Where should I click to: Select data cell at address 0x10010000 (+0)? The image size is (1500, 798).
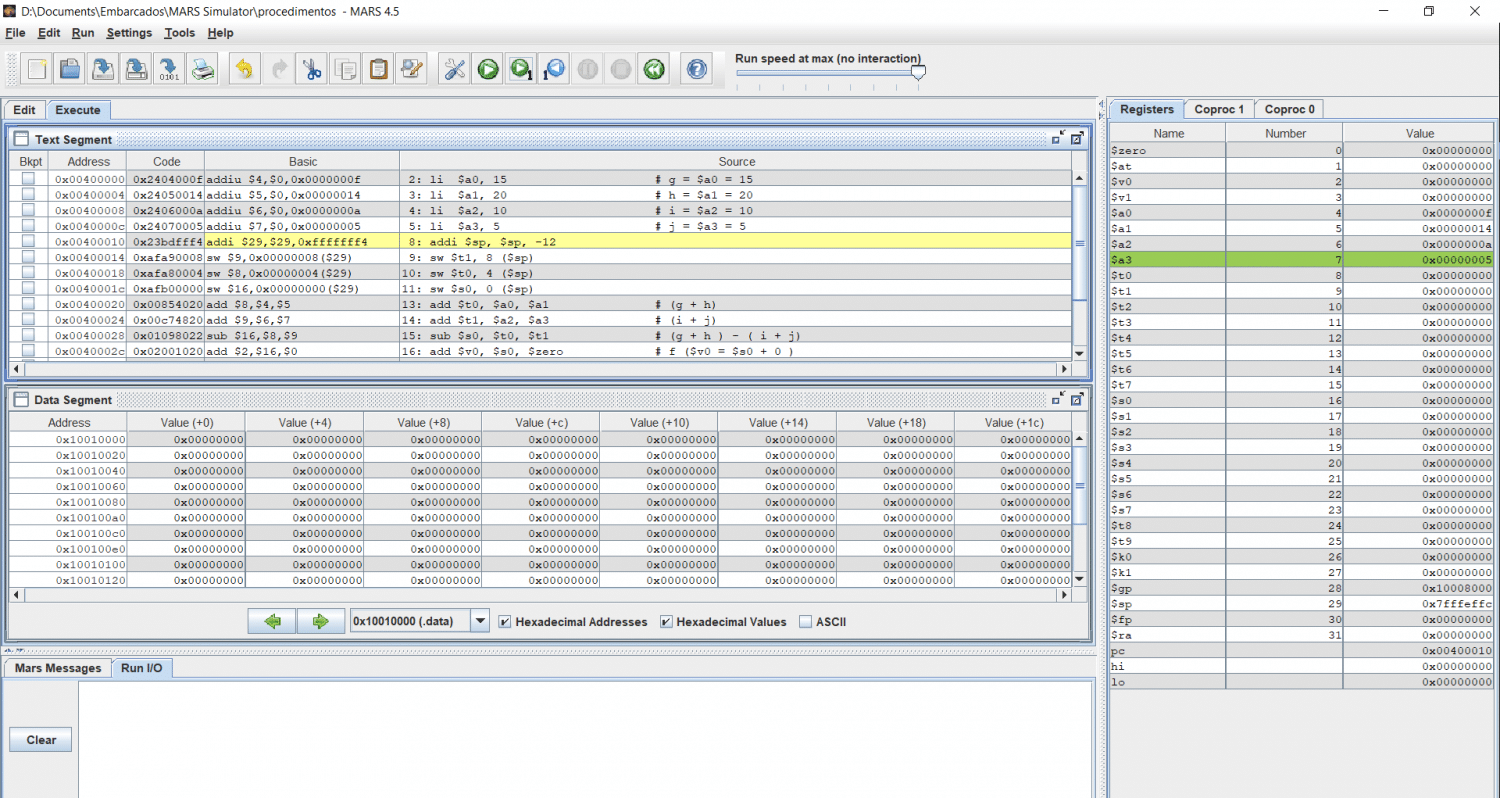tap(186, 439)
